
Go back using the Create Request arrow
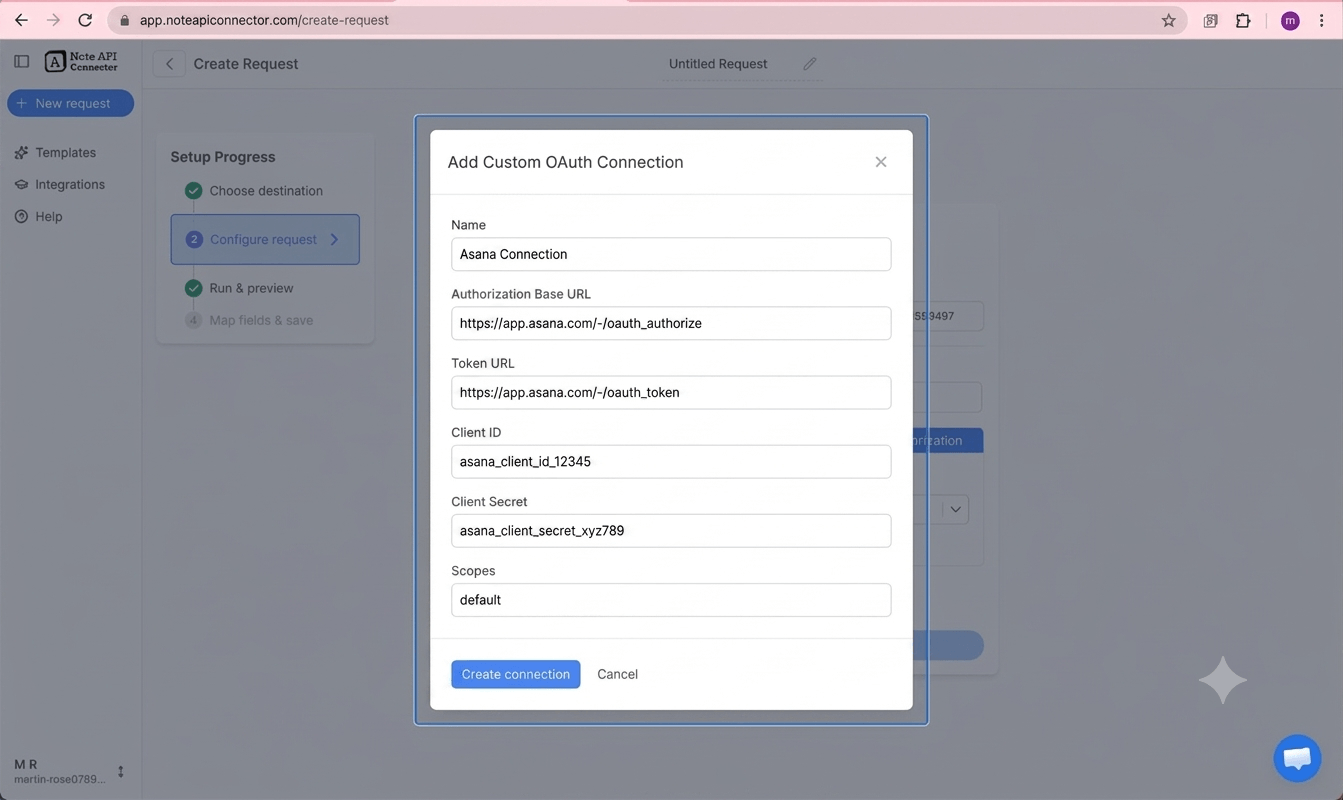tap(169, 64)
